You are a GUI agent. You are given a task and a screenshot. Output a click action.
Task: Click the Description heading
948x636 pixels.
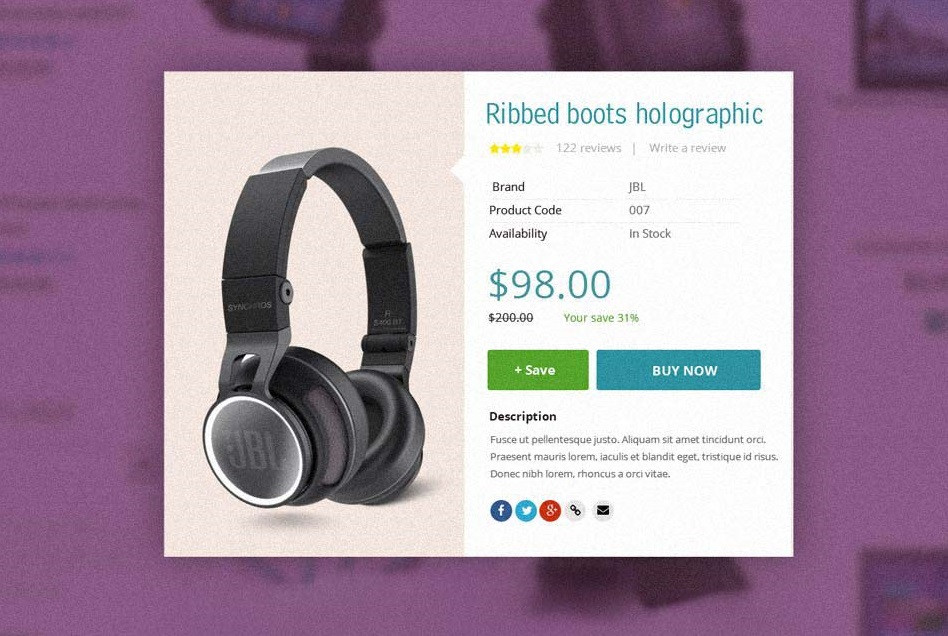pos(522,417)
